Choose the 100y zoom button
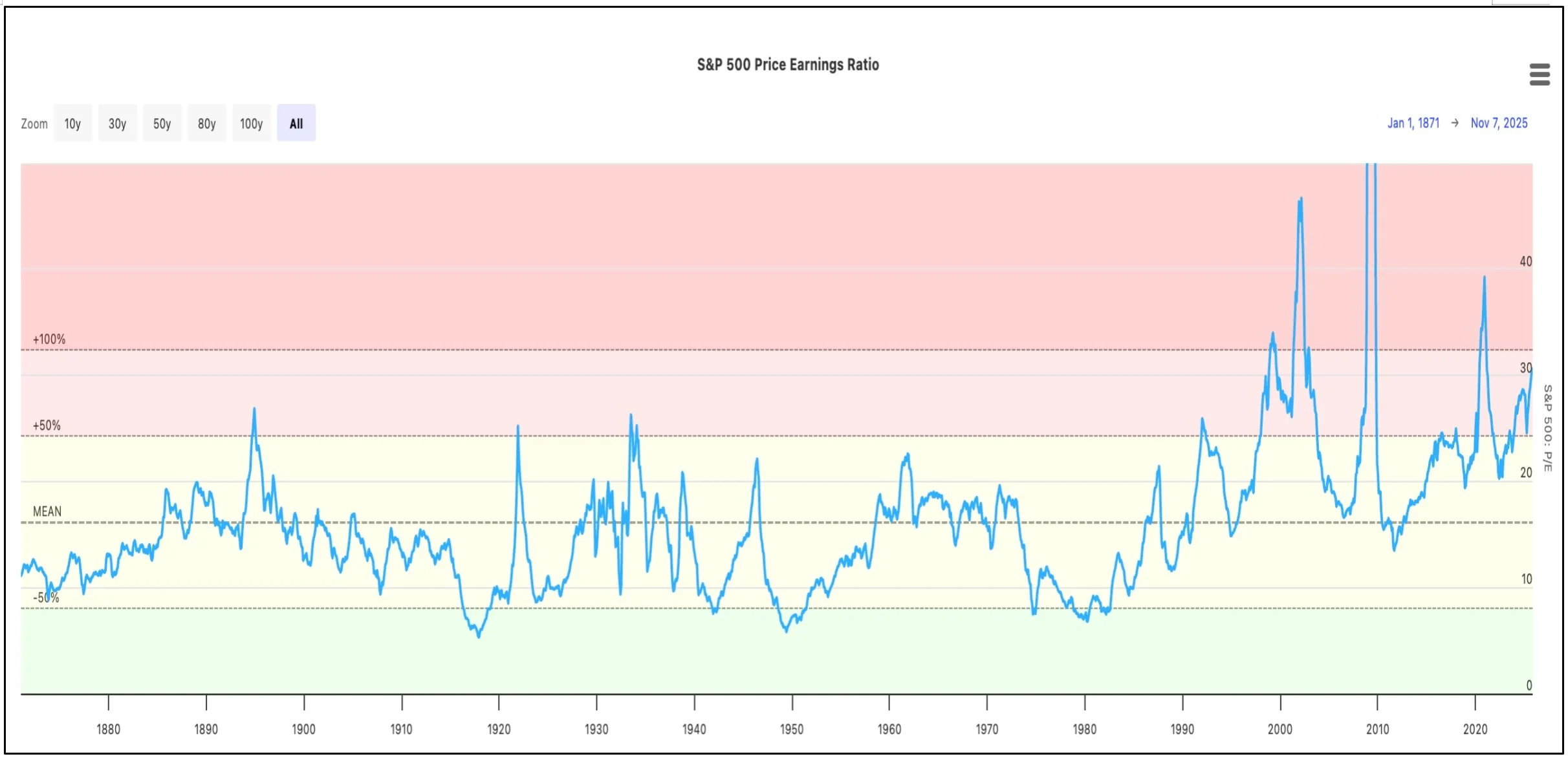 click(251, 124)
